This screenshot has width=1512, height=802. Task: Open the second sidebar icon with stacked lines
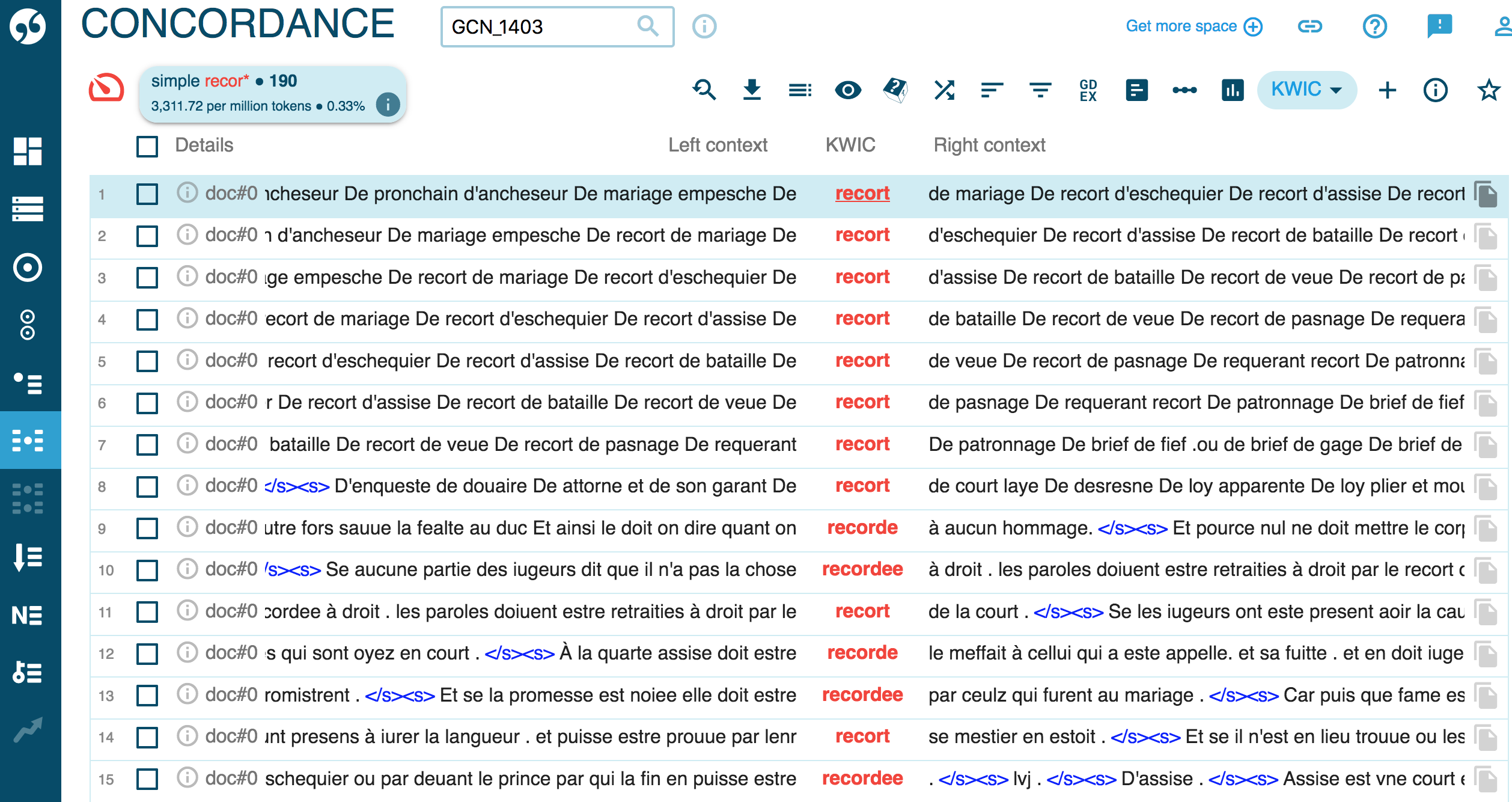tap(28, 209)
